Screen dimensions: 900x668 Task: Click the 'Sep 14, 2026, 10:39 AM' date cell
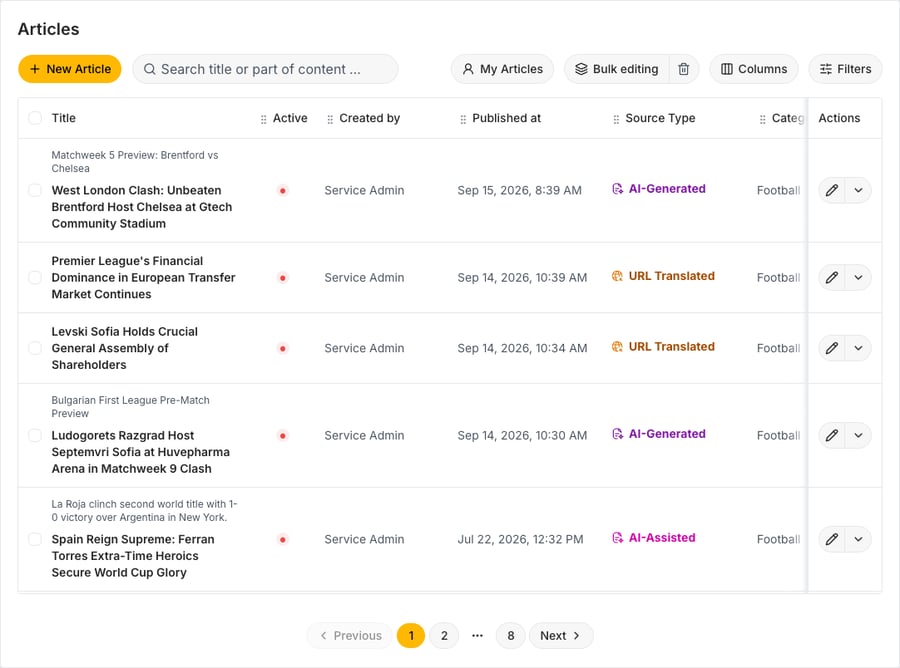[522, 278]
